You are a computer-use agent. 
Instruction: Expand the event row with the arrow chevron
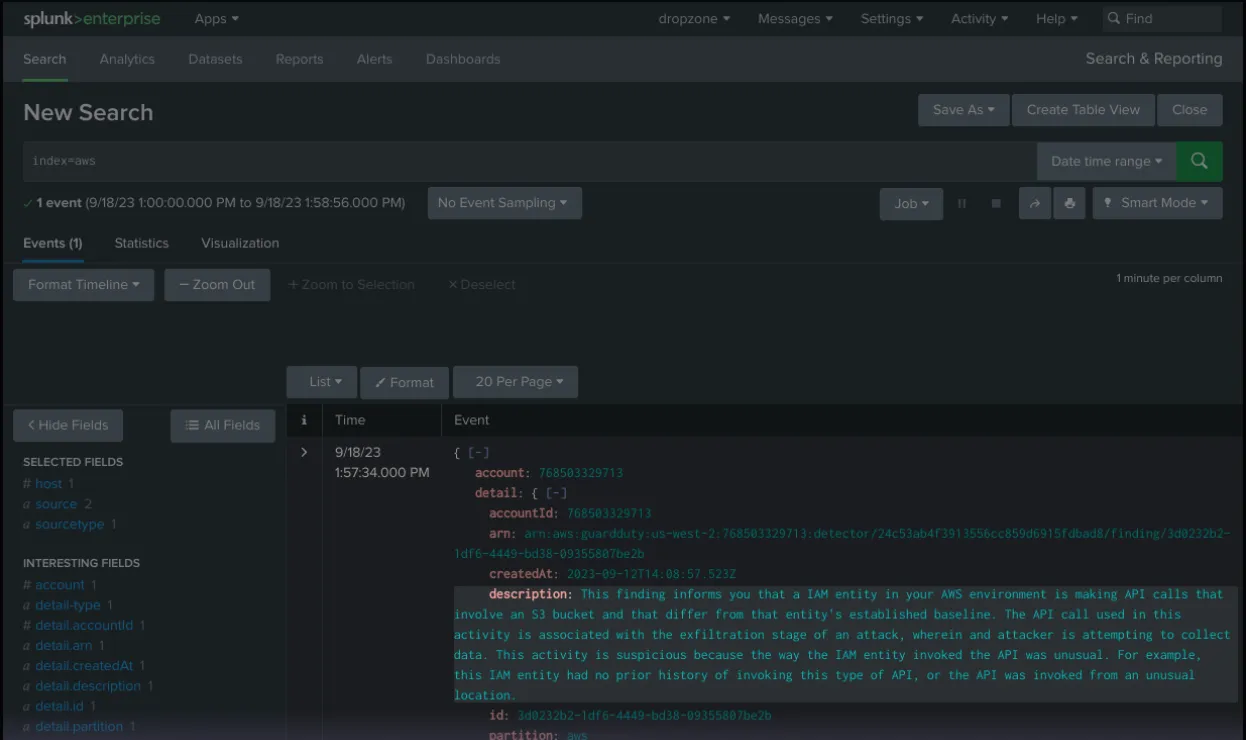[x=303, y=451]
